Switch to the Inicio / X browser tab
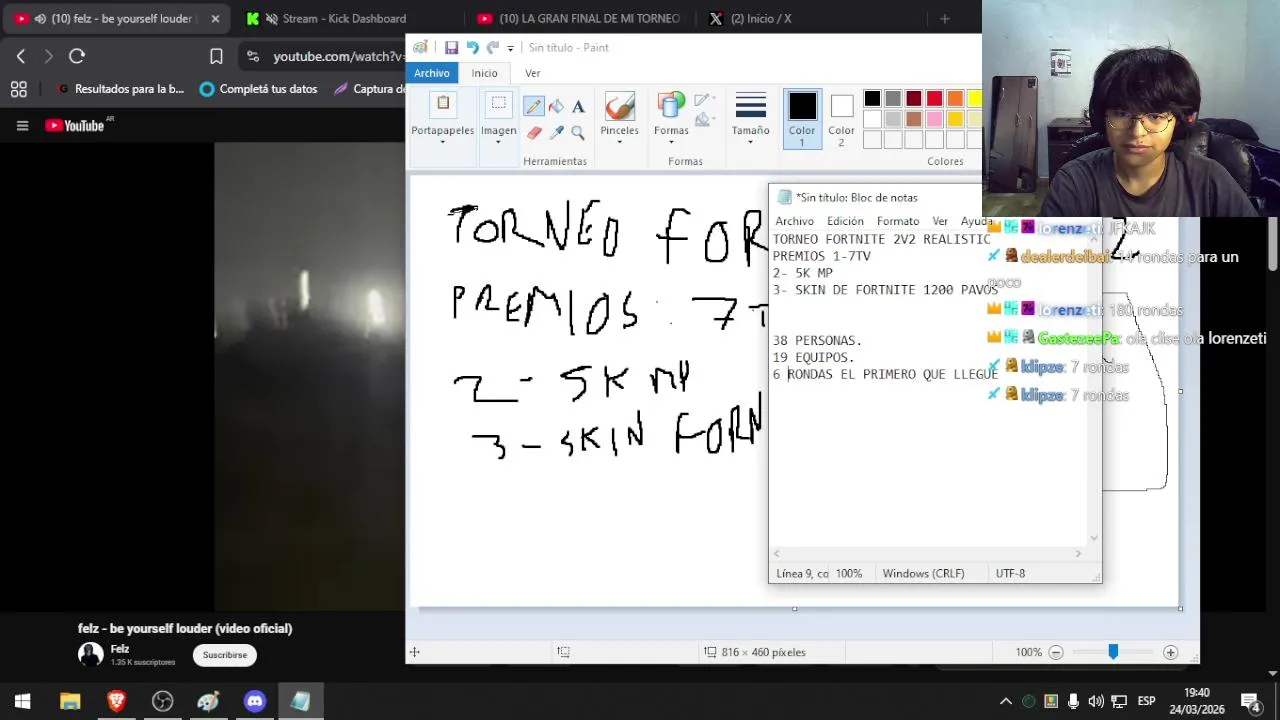This screenshot has height=720, width=1280. (x=760, y=18)
